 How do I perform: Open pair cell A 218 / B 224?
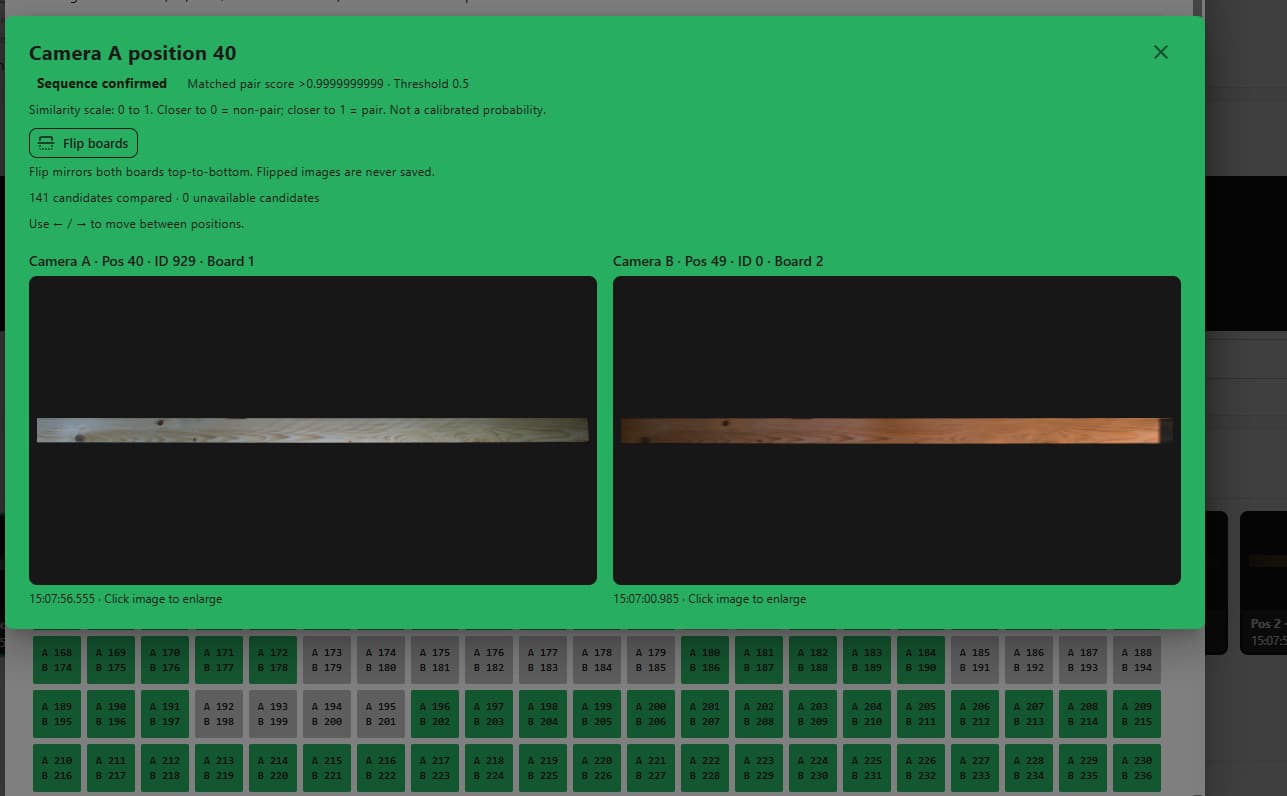click(490, 768)
